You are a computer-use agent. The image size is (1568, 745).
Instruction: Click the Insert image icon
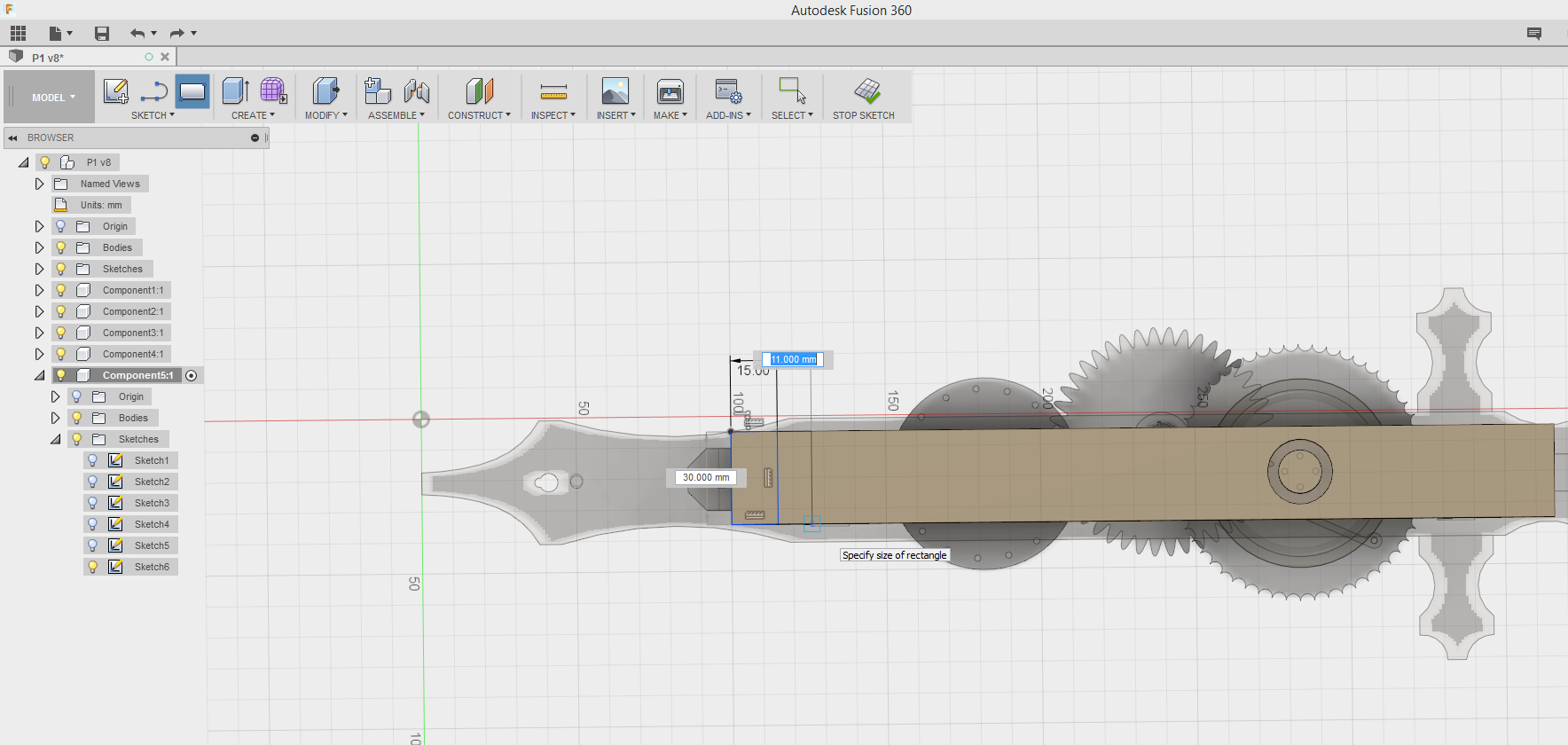(x=615, y=91)
